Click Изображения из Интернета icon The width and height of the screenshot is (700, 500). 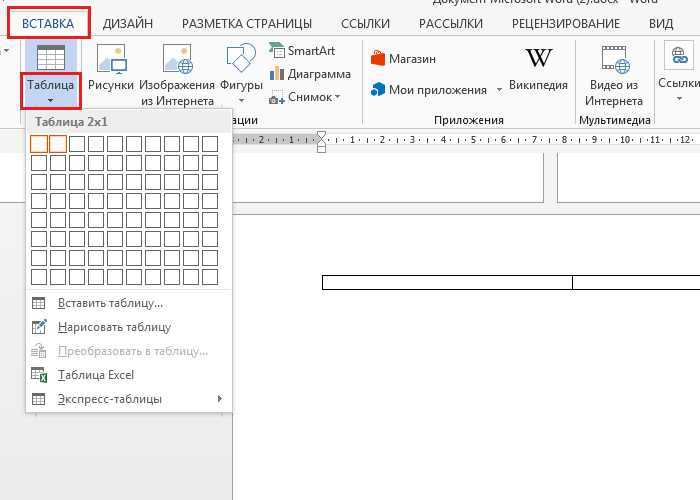(x=177, y=58)
